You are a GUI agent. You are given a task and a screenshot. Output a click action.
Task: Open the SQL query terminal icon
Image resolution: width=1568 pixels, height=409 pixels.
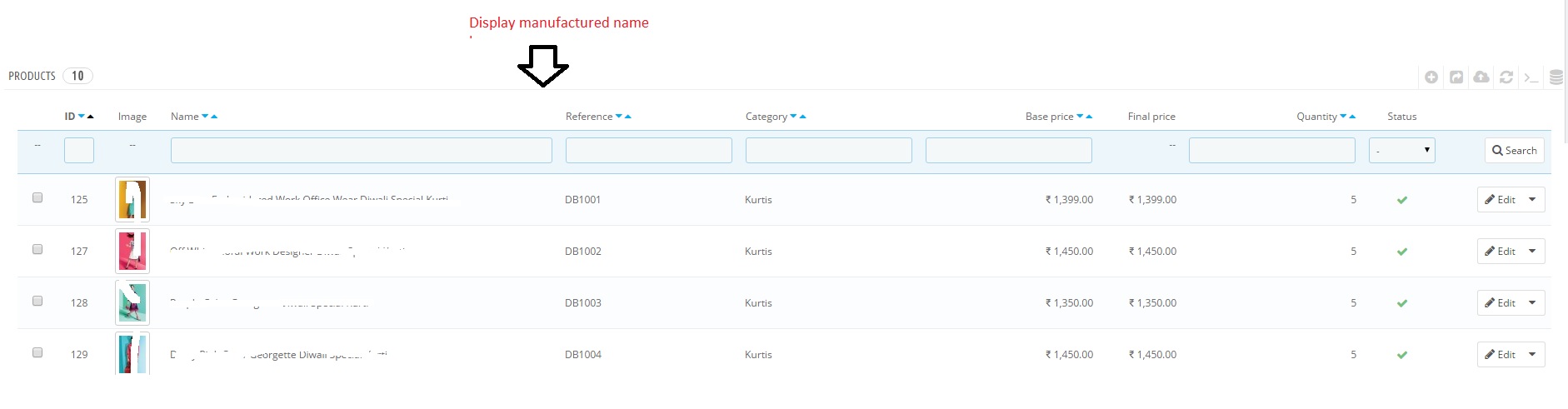(1531, 77)
